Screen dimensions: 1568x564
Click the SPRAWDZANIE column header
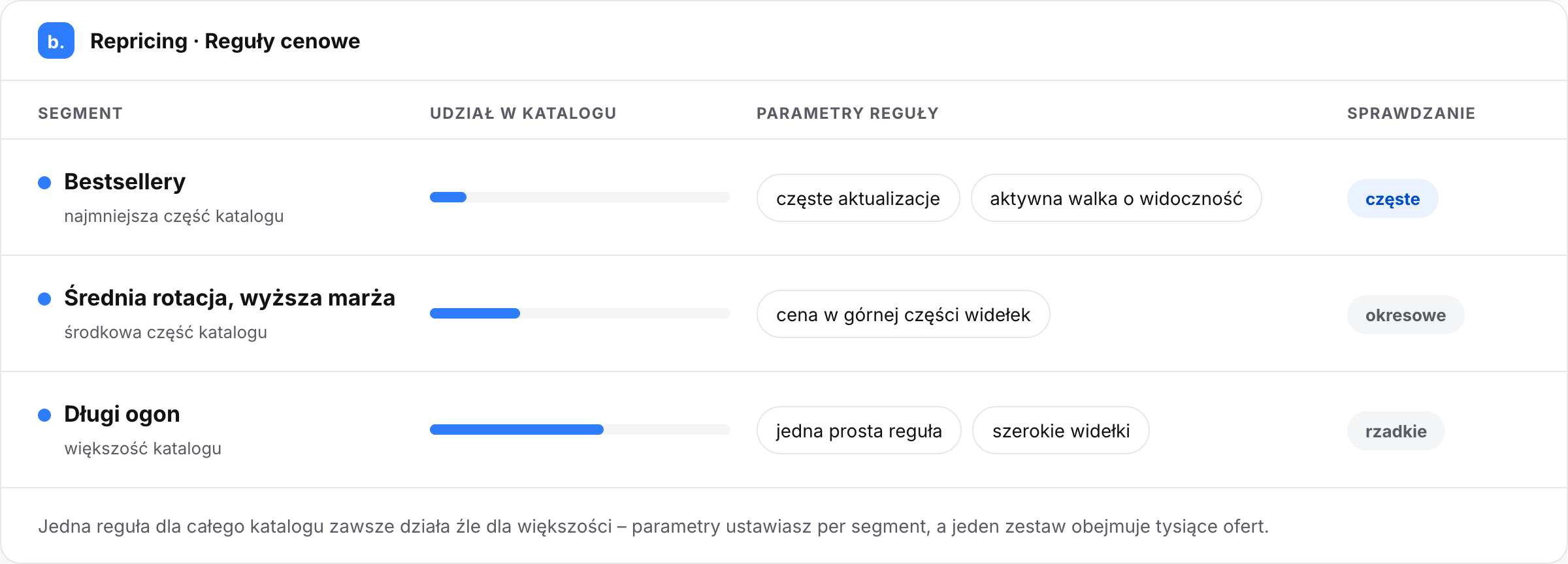[x=1411, y=113]
